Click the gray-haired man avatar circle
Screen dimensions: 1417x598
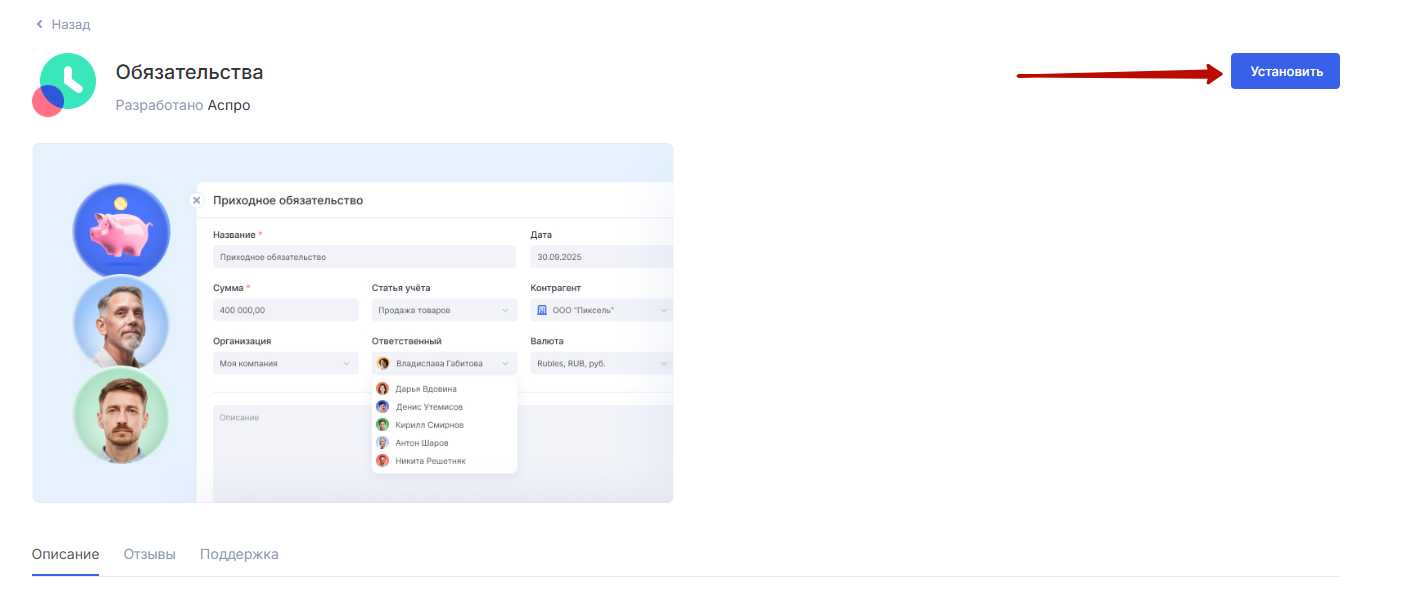click(121, 323)
